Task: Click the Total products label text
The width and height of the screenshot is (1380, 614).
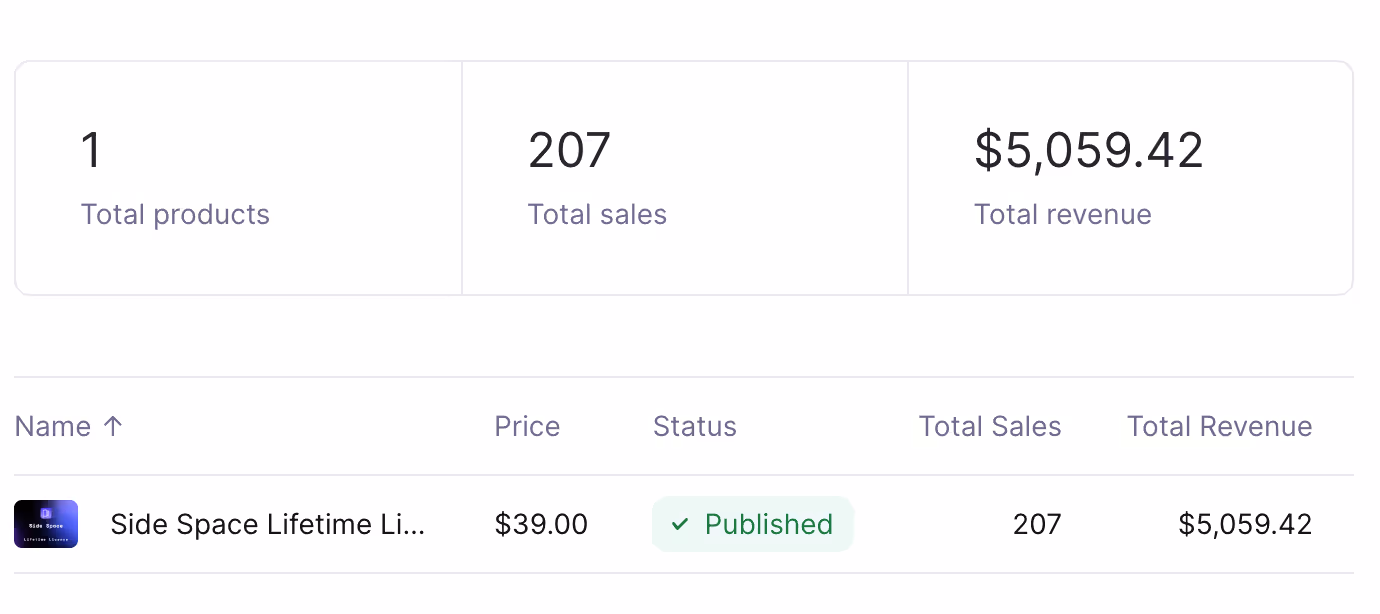Action: point(175,215)
